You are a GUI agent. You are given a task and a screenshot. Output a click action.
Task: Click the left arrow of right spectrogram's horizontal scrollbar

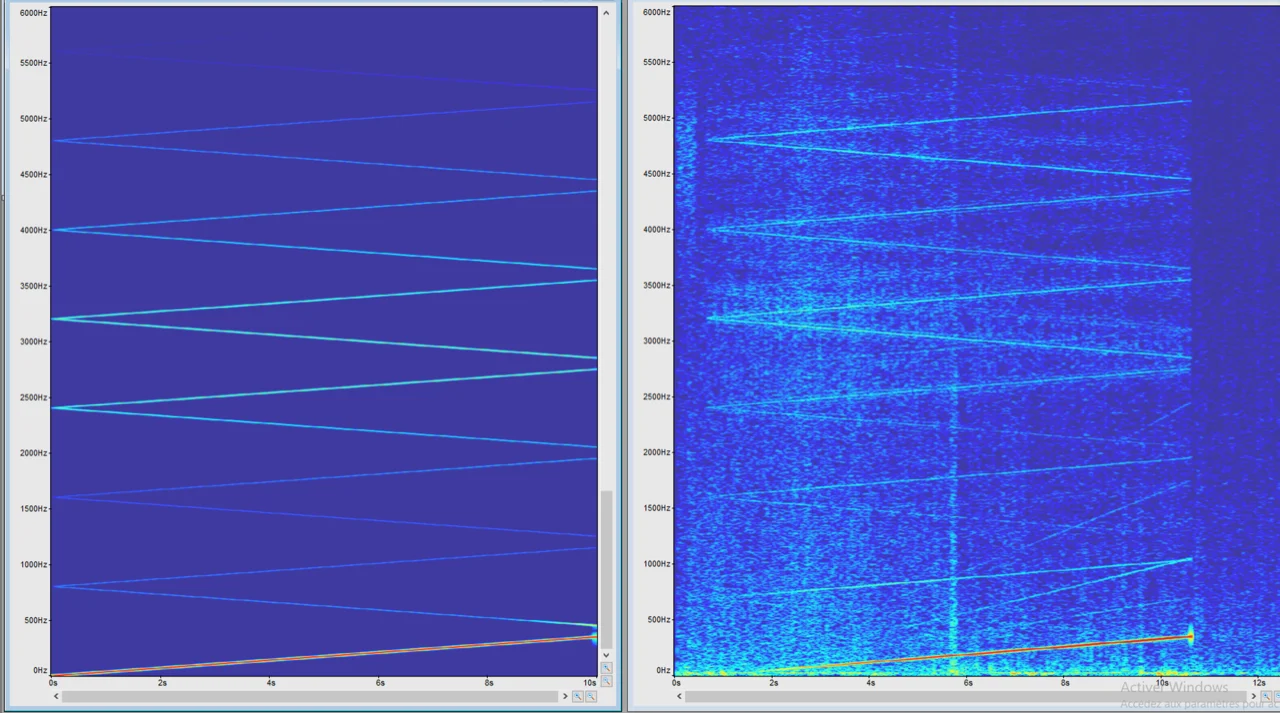680,696
